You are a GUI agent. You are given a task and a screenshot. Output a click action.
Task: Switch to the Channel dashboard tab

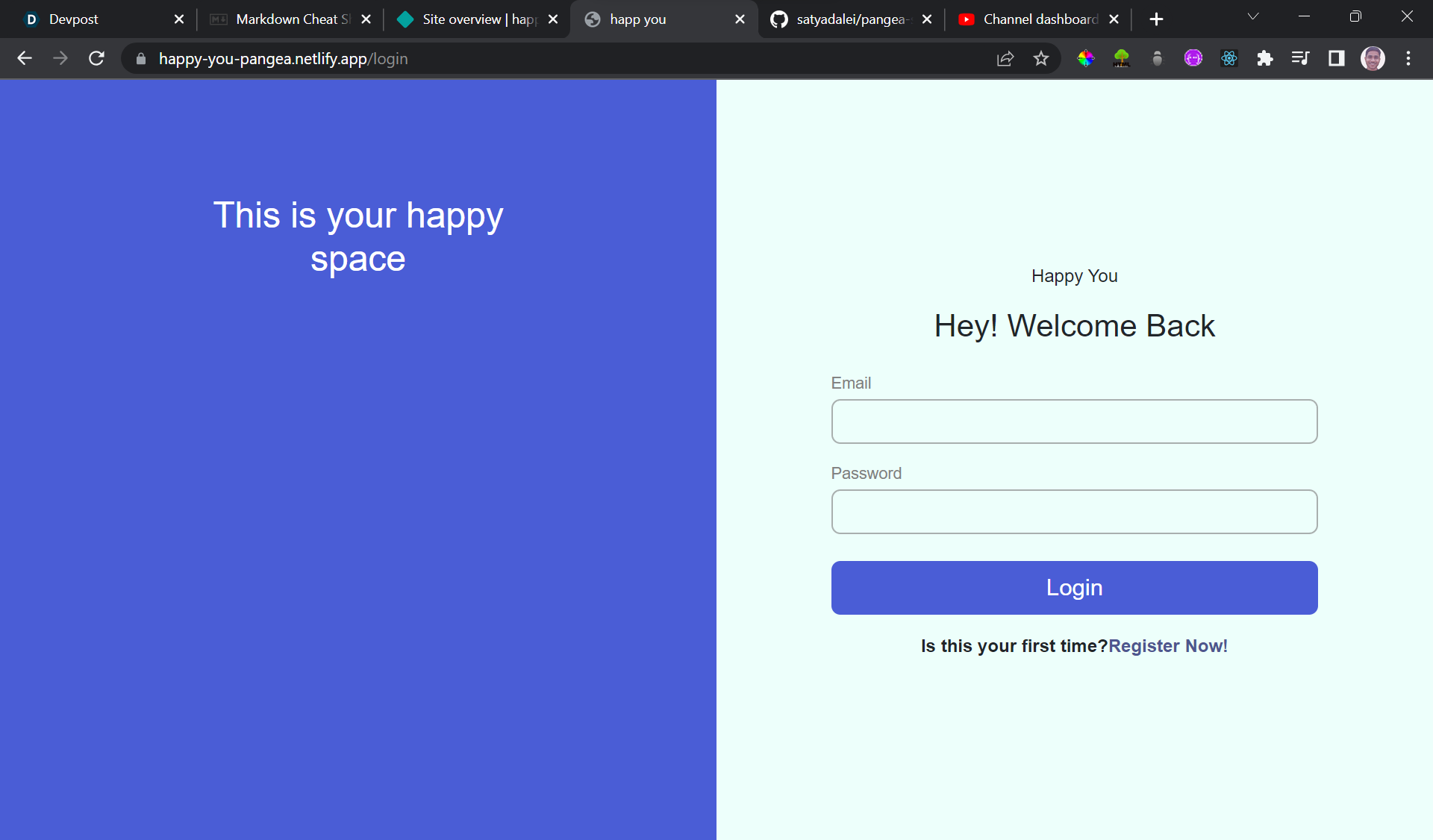(x=1040, y=19)
